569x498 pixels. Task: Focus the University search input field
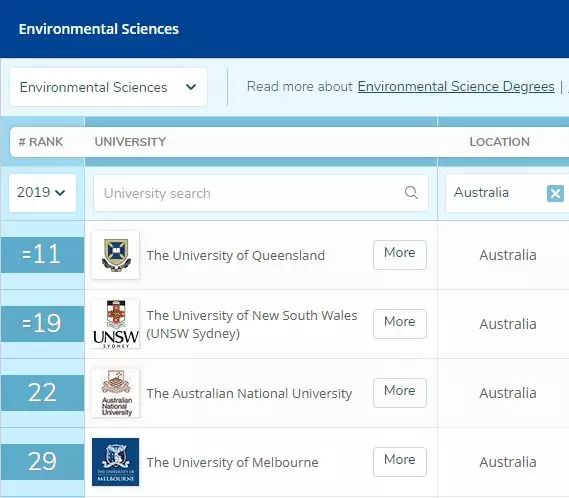(x=261, y=193)
